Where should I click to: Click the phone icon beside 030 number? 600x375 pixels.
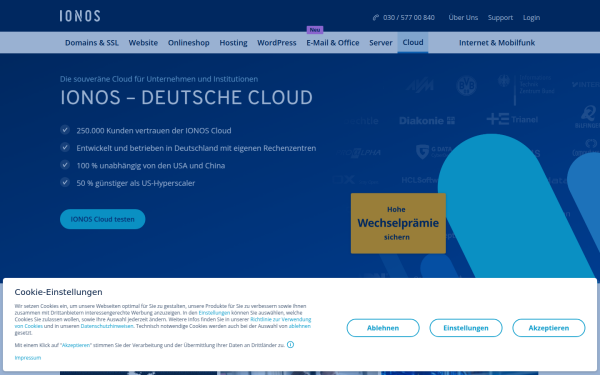coord(376,18)
